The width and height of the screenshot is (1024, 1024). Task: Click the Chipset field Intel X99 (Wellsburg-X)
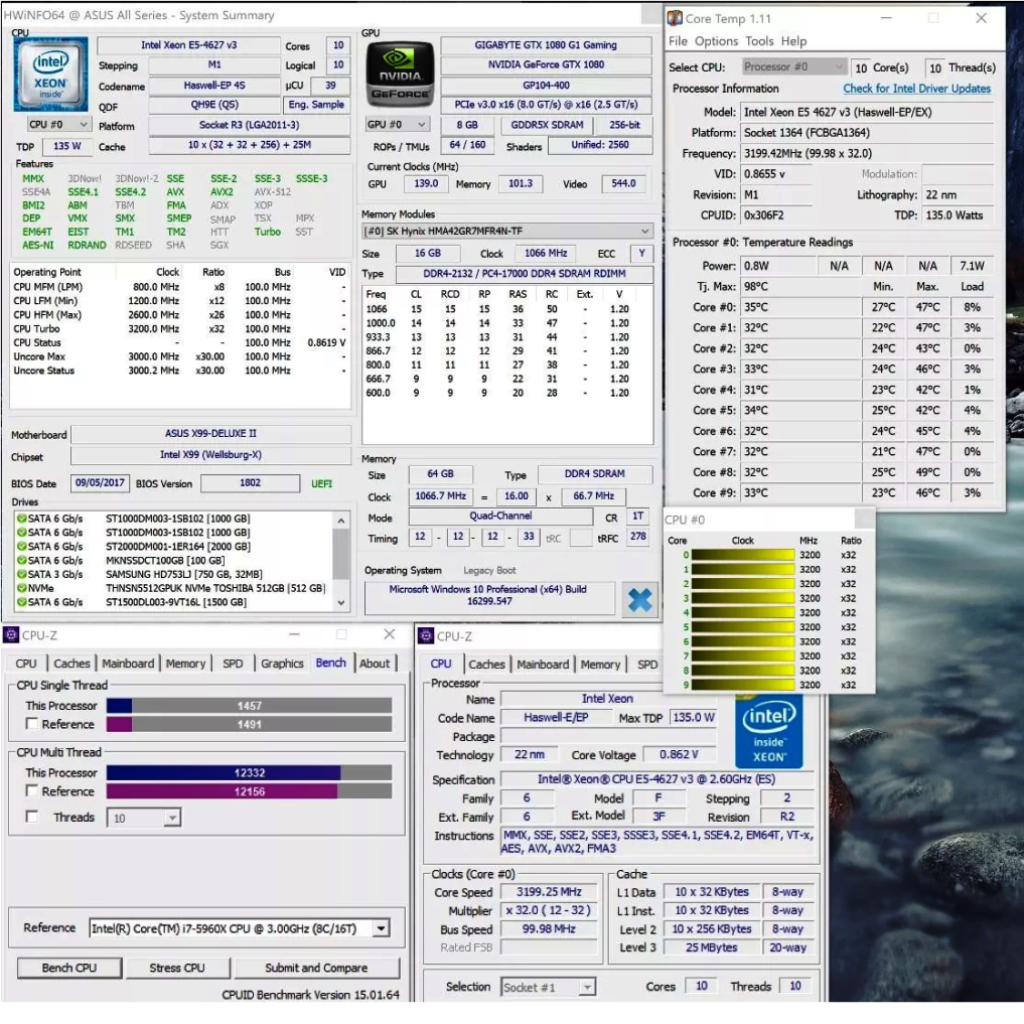[211, 455]
